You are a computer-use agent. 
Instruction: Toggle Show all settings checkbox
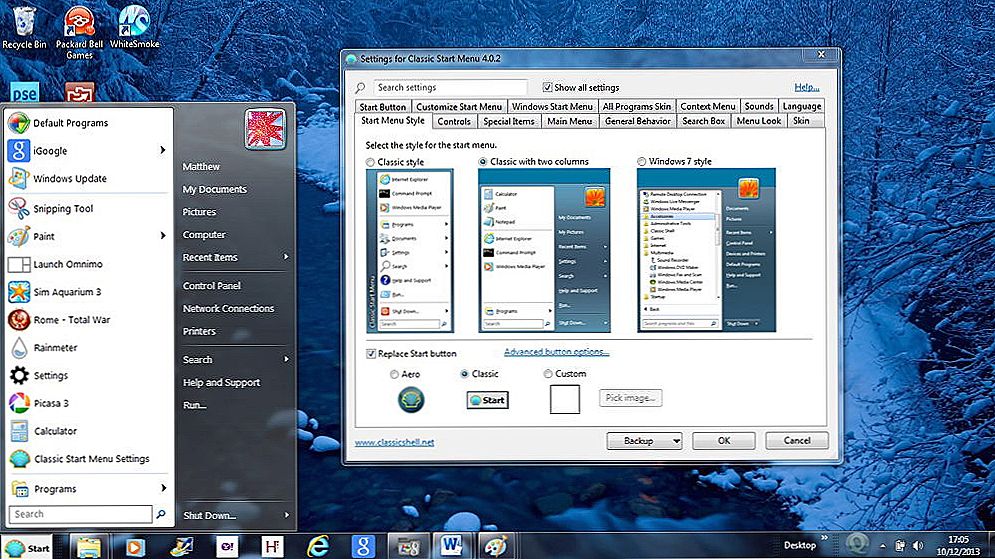(x=547, y=87)
